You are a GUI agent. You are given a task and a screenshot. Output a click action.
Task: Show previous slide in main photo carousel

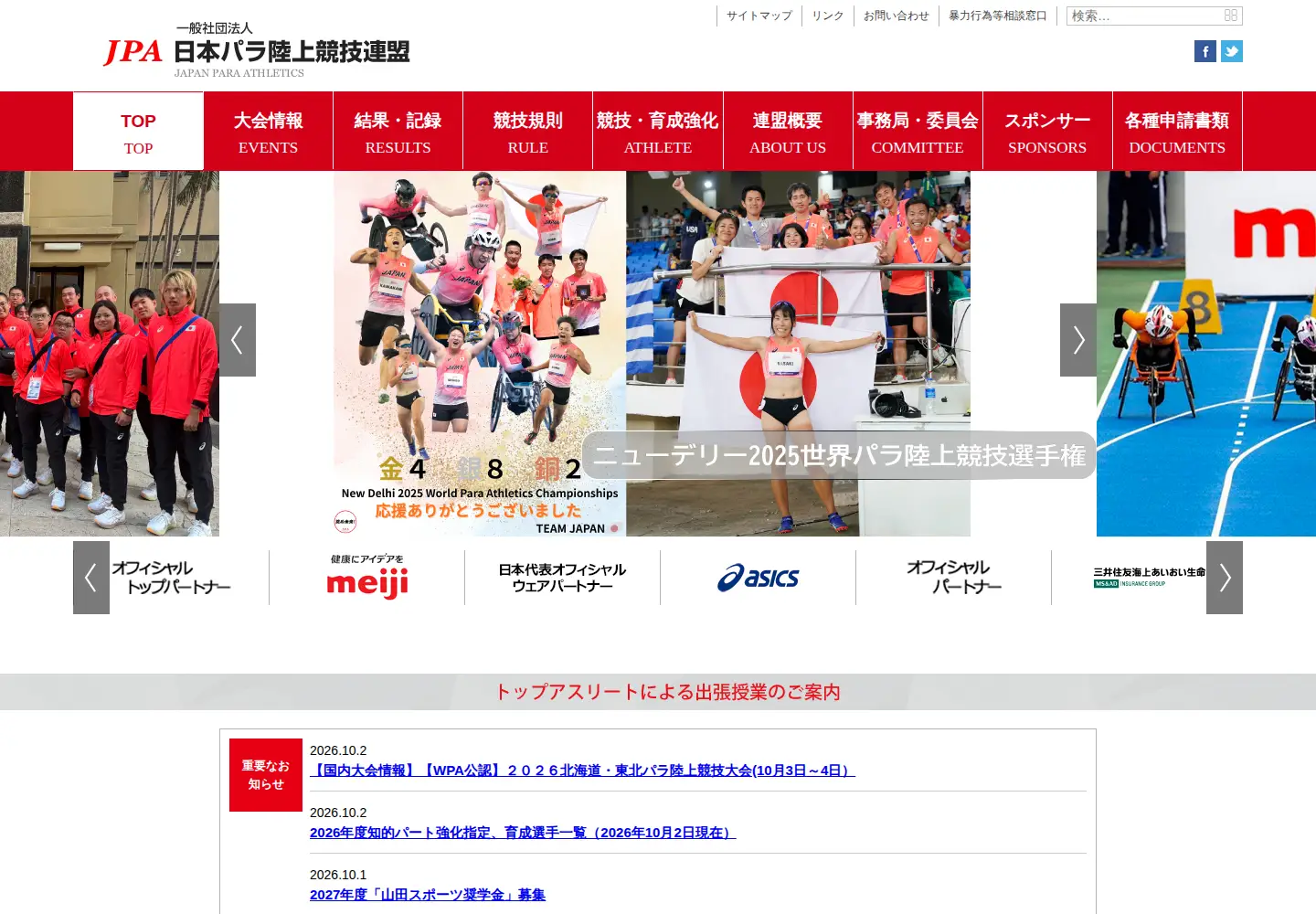(x=238, y=340)
